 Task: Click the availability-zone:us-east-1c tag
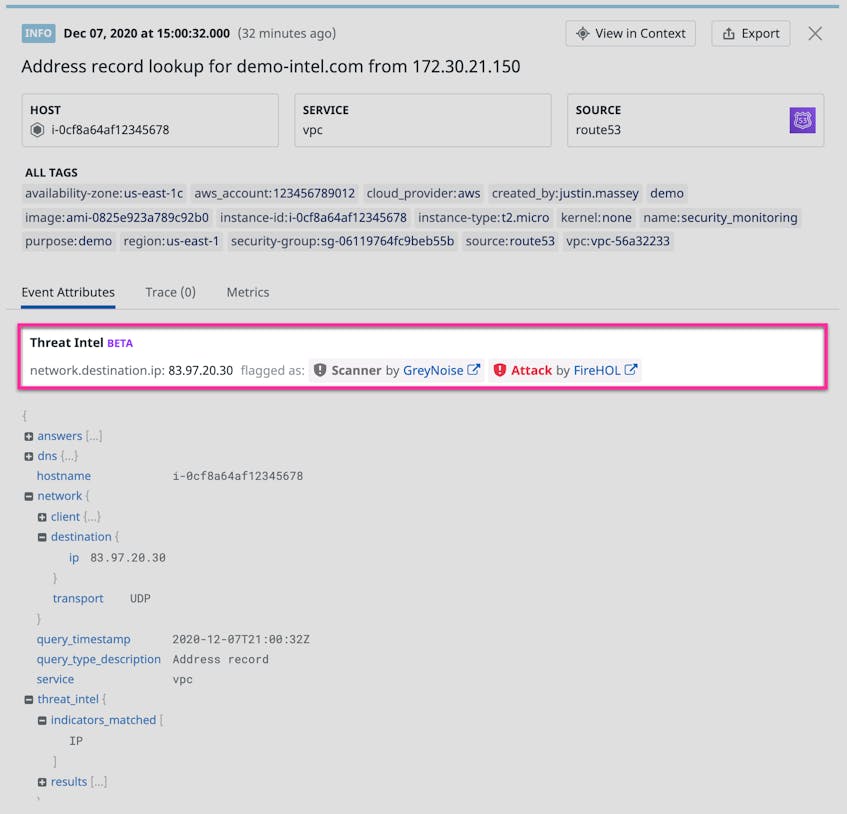(x=104, y=193)
